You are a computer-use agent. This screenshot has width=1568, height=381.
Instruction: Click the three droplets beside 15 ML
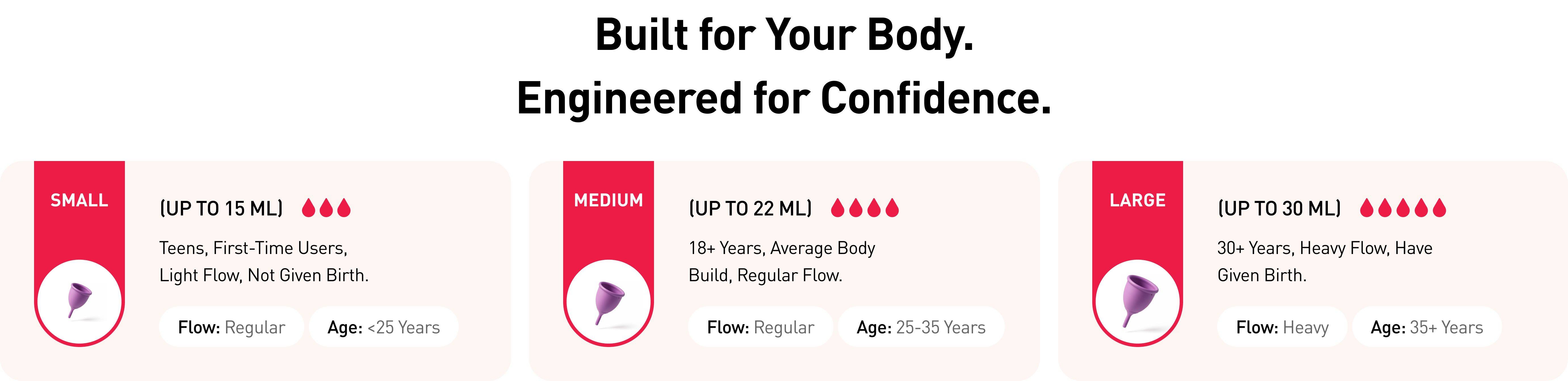(326, 208)
